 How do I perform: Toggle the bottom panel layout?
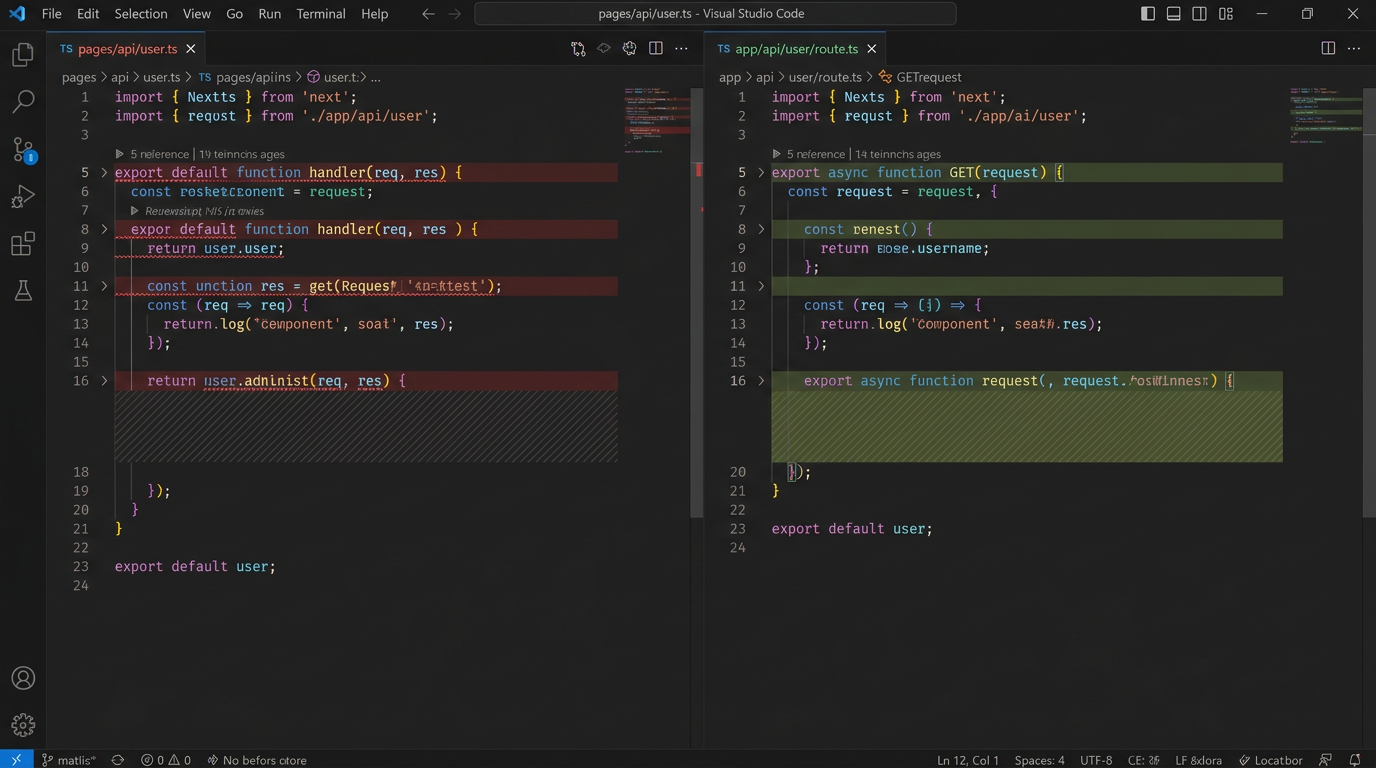(1174, 14)
